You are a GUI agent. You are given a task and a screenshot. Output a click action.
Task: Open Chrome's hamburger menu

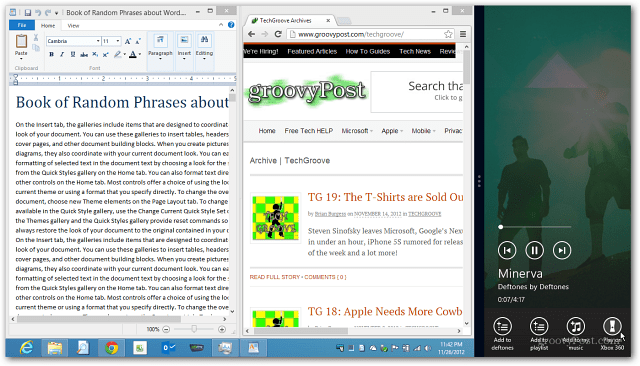pos(463,34)
